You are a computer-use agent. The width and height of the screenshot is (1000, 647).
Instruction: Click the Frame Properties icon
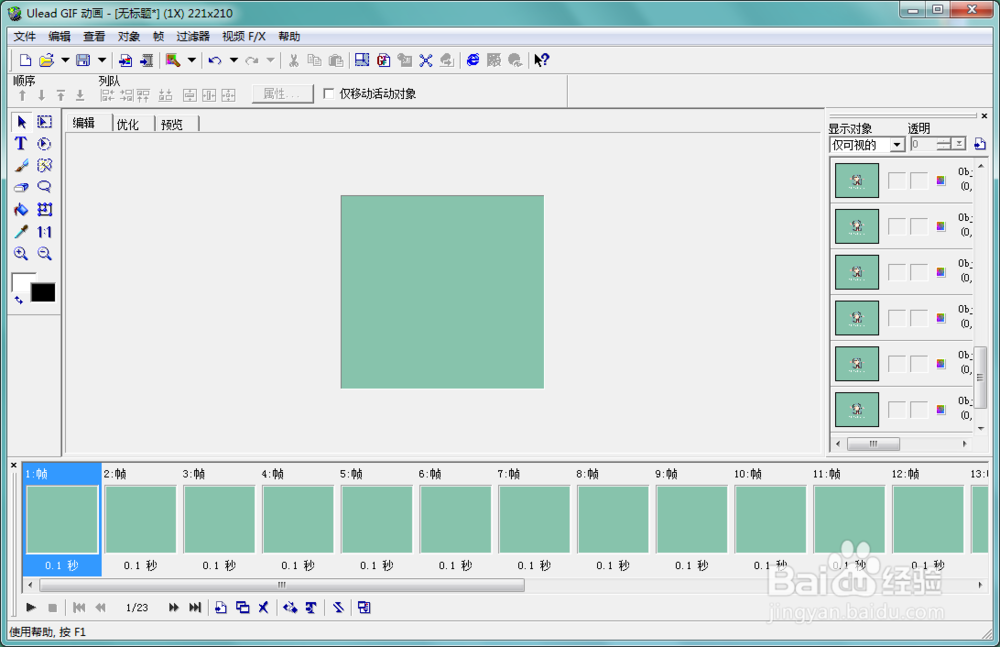[x=364, y=607]
